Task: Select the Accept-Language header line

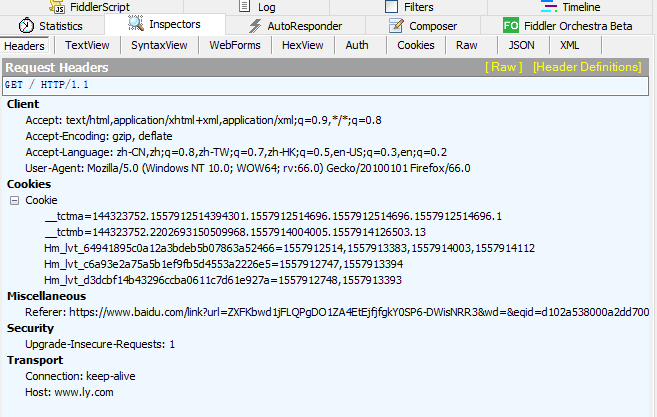Action: click(x=236, y=153)
